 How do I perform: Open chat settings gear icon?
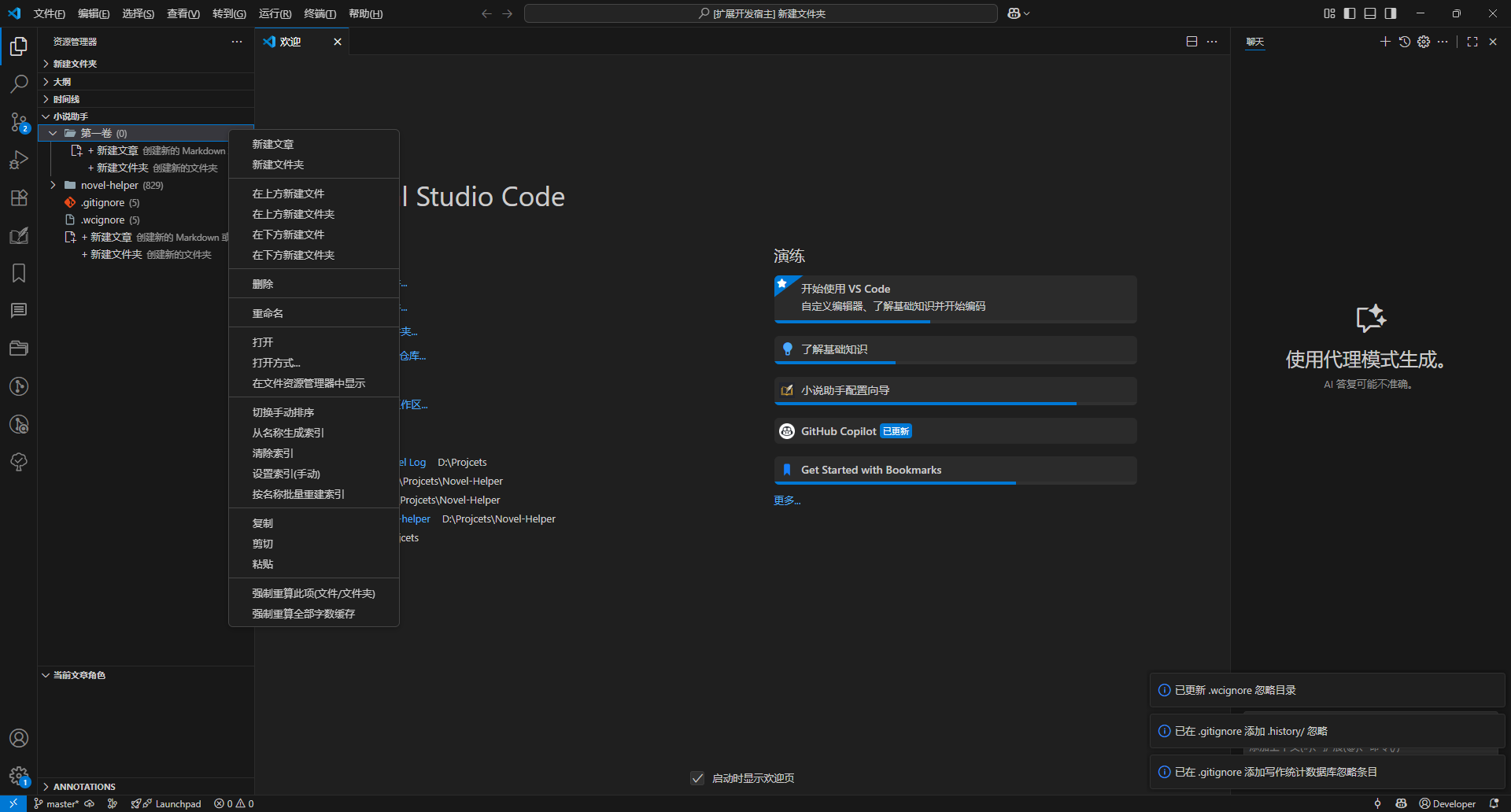pyautogui.click(x=1424, y=42)
